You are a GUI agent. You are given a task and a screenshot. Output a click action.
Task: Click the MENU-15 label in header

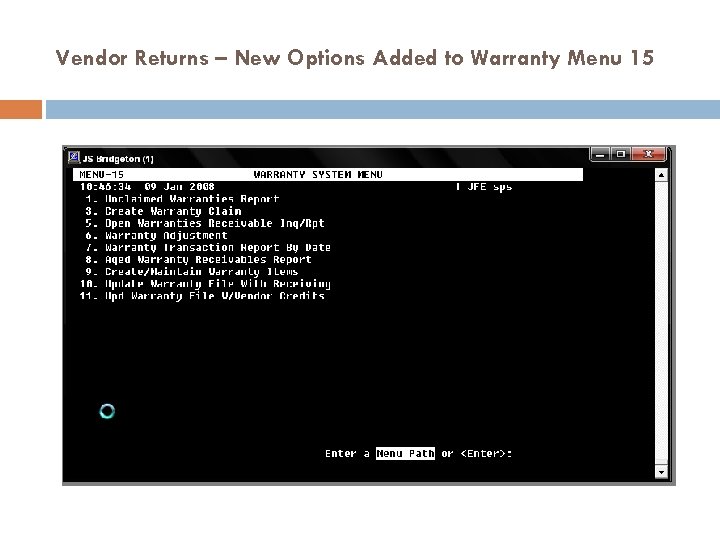[101, 174]
